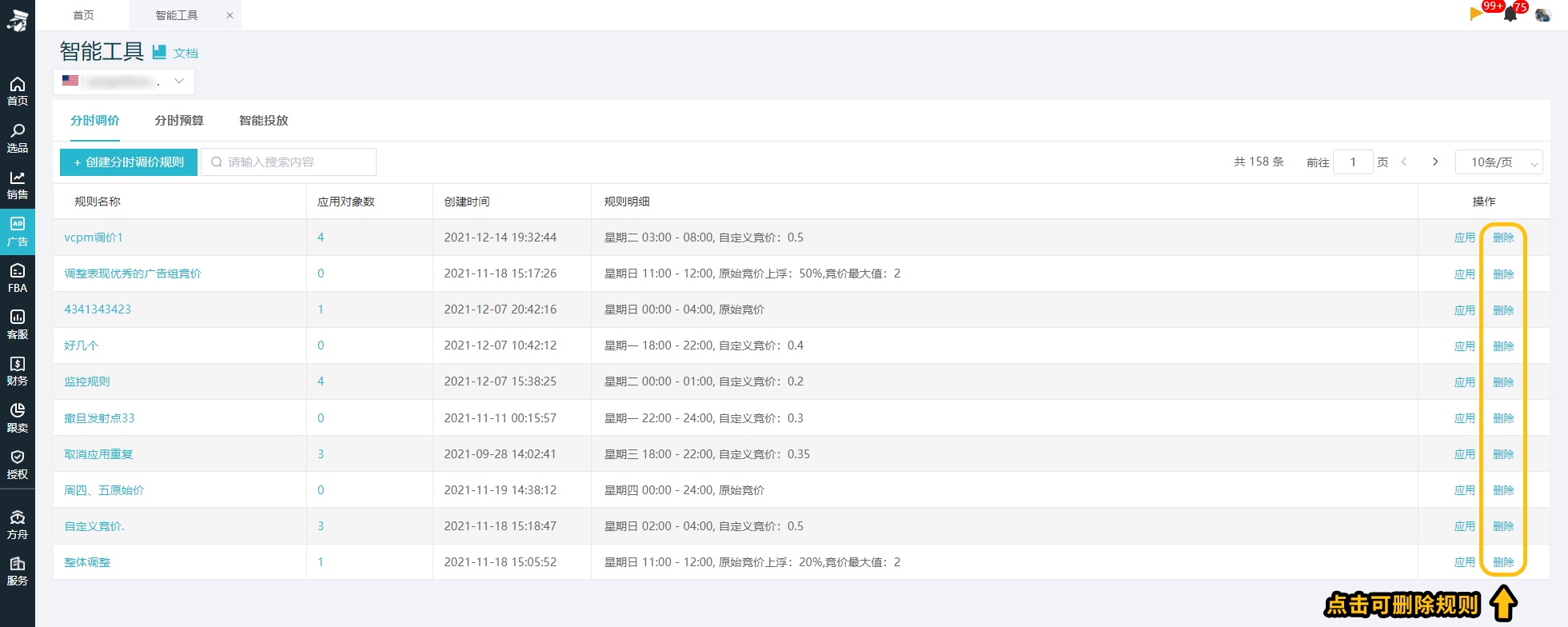Click 应用 for 监控规则 row
This screenshot has height=627, width=1568.
coord(1465,382)
